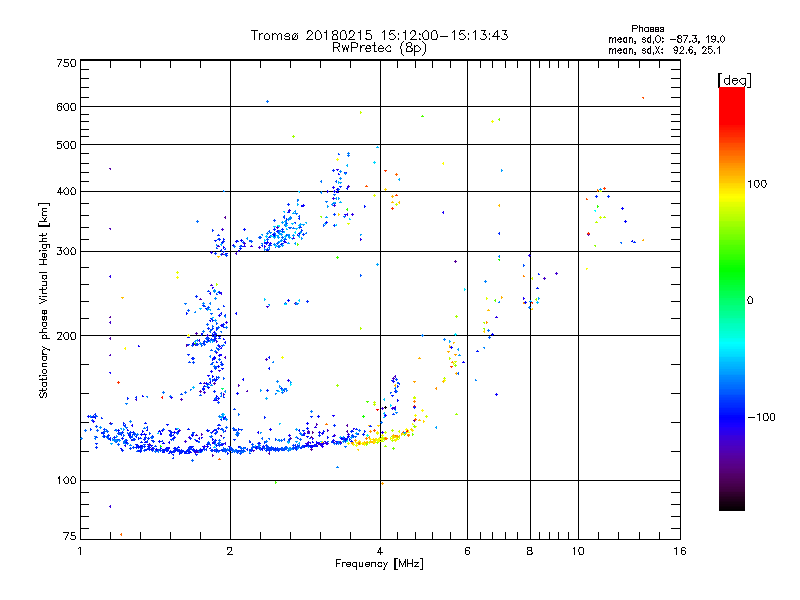Click the x-axis tick label '1'
This screenshot has width=800, height=600.
[80, 551]
